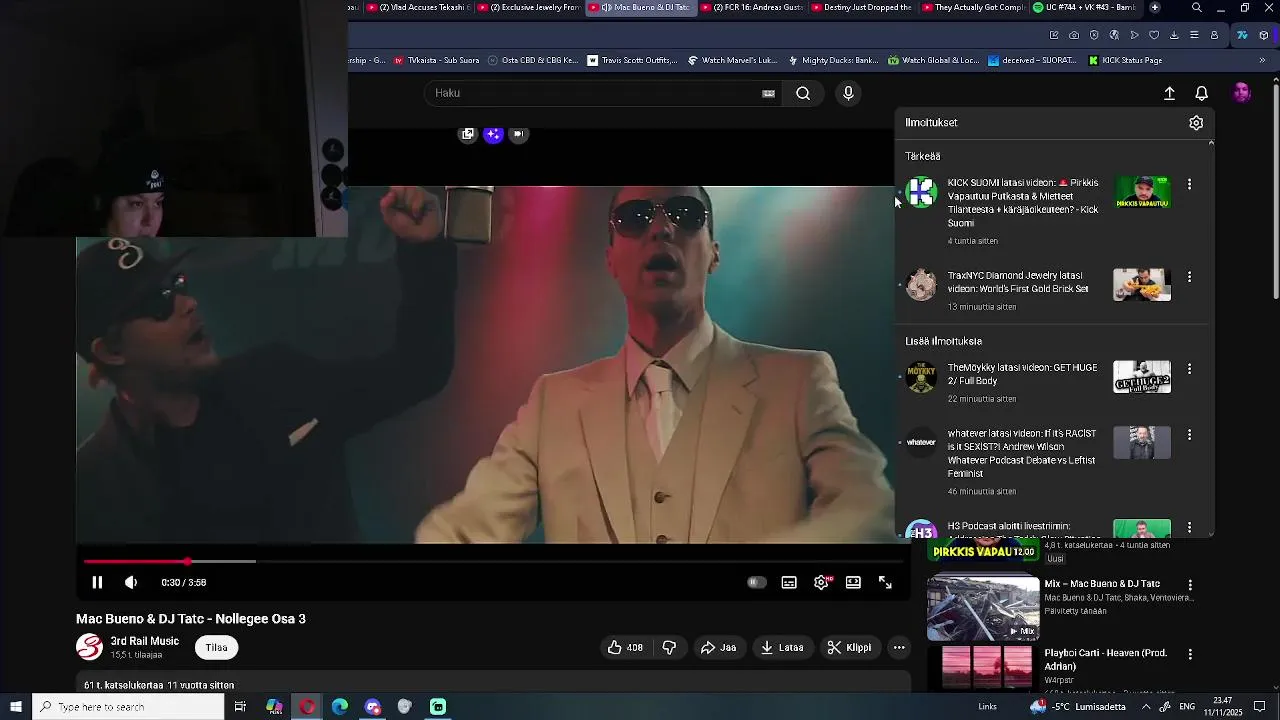The width and height of the screenshot is (1280, 720).
Task: Open the Windows Start menu
Action: (x=16, y=707)
